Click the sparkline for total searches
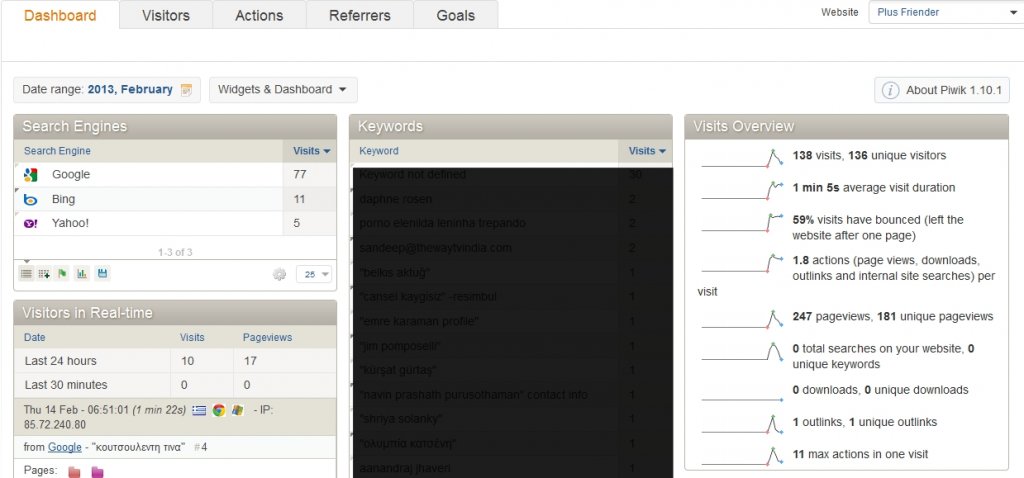Viewport: 1024px width, 478px height. (742, 351)
